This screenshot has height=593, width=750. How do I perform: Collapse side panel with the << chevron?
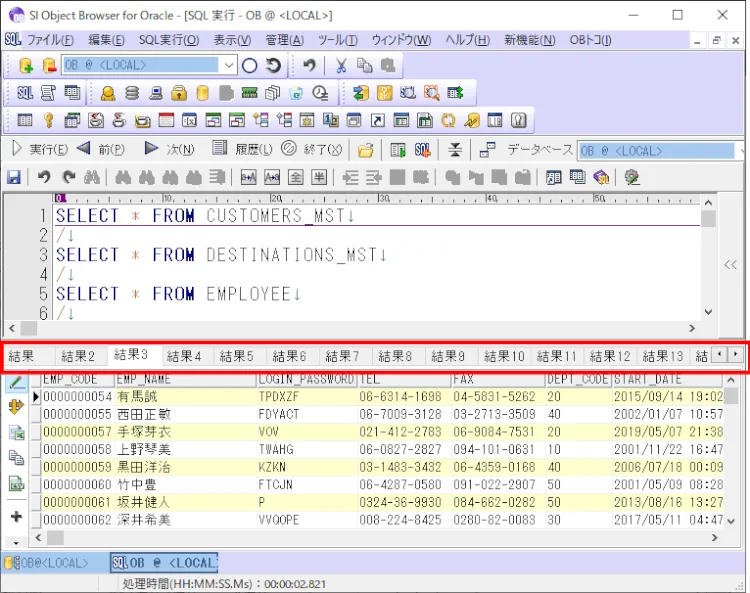(x=730, y=265)
